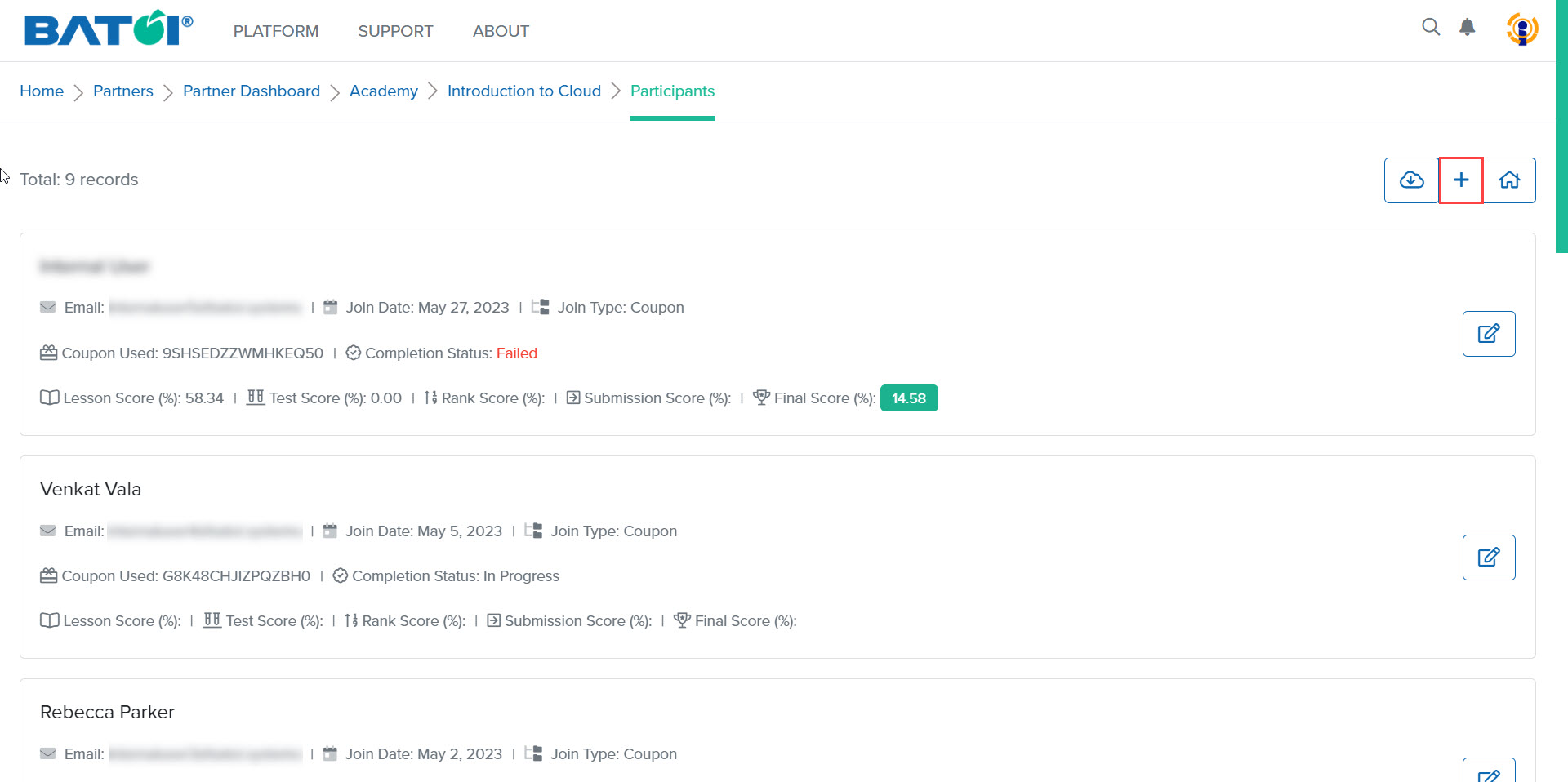Viewport: 1568px width, 782px height.
Task: Open the user profile avatar
Action: [x=1522, y=29]
